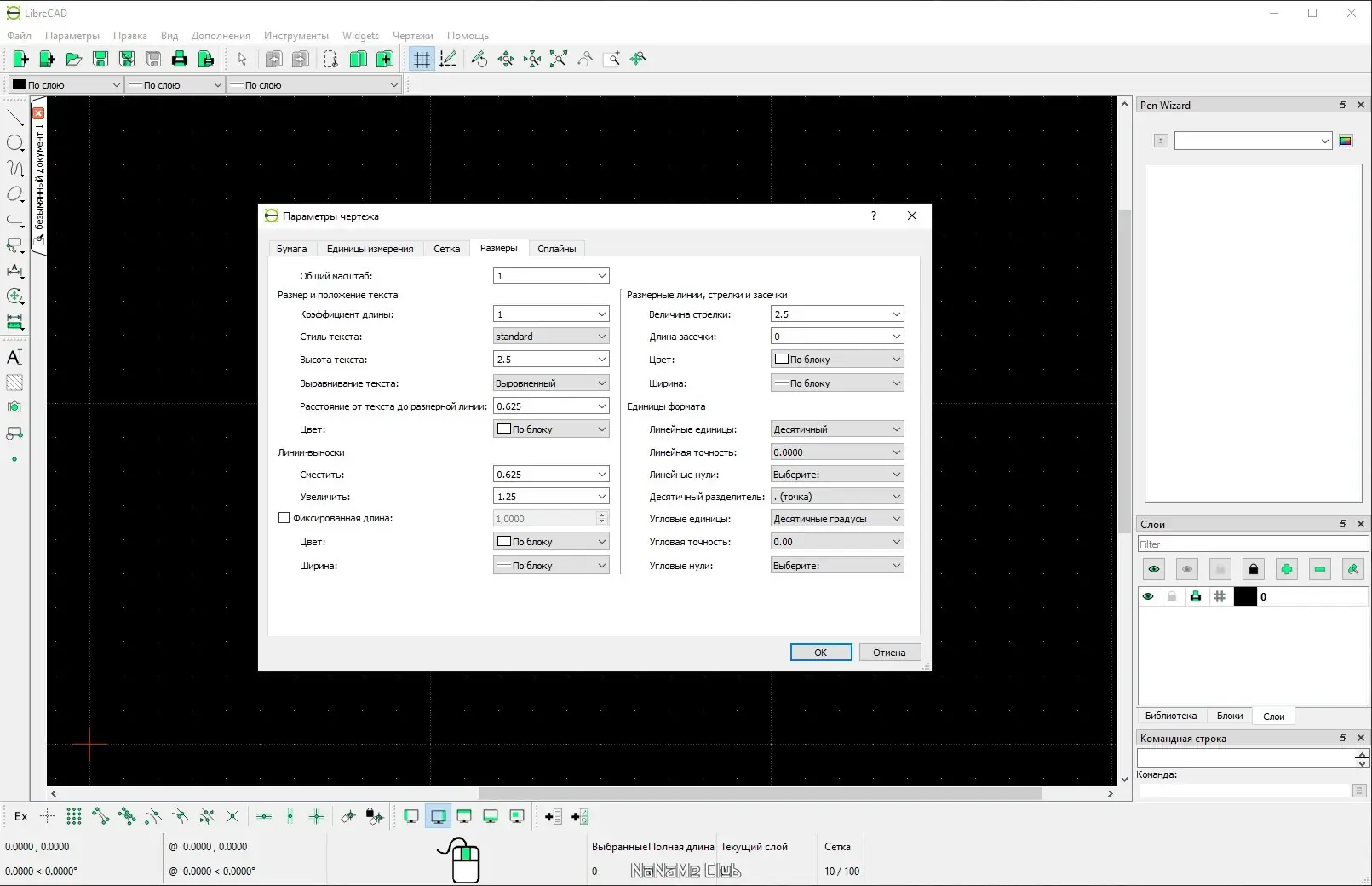Click the add layer plus icon

(1286, 569)
